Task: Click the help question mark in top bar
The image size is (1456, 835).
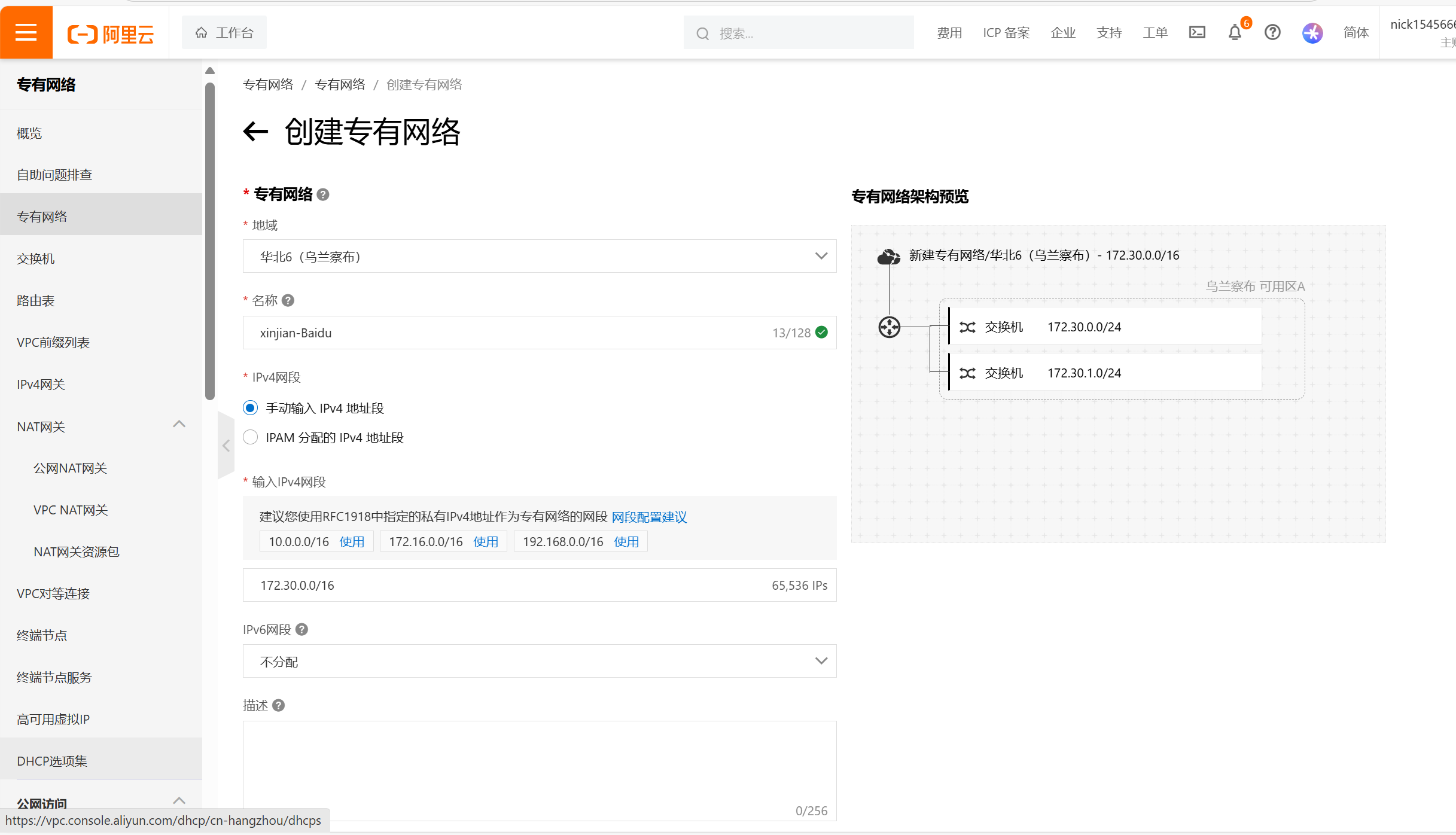Action: (1272, 32)
